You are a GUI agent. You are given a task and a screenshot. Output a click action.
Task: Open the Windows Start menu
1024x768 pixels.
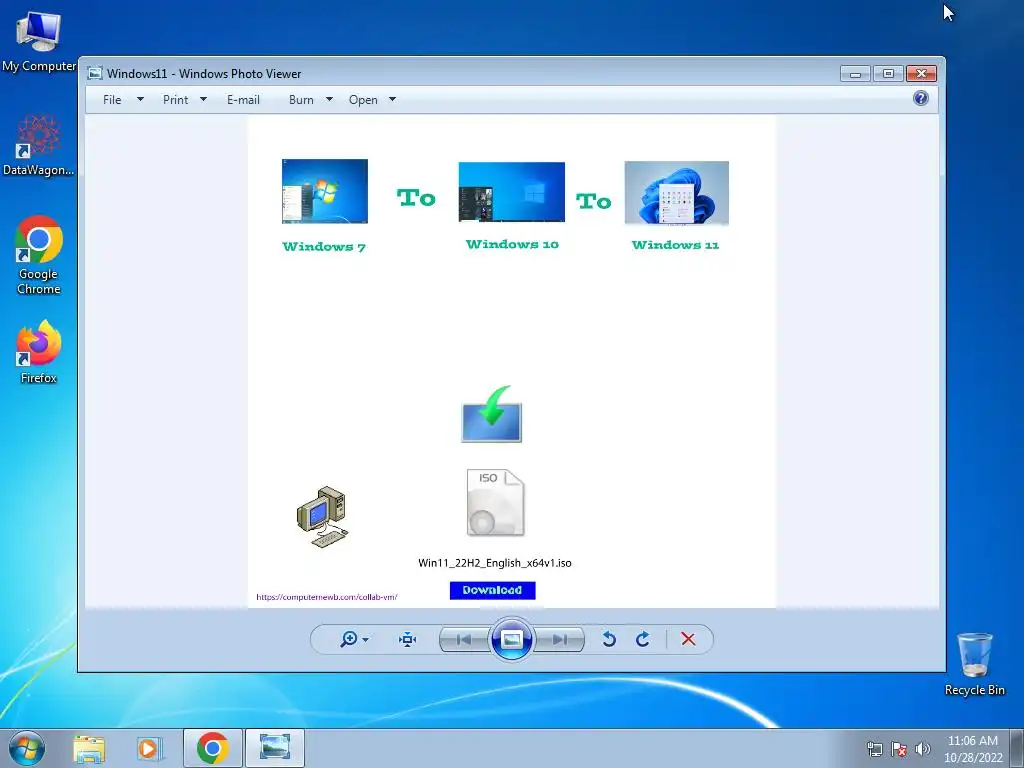[x=27, y=748]
